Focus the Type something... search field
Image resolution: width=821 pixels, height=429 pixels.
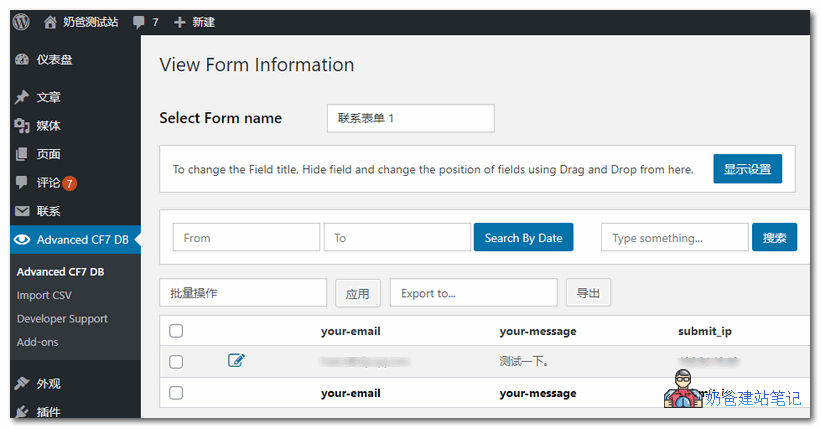tap(674, 238)
